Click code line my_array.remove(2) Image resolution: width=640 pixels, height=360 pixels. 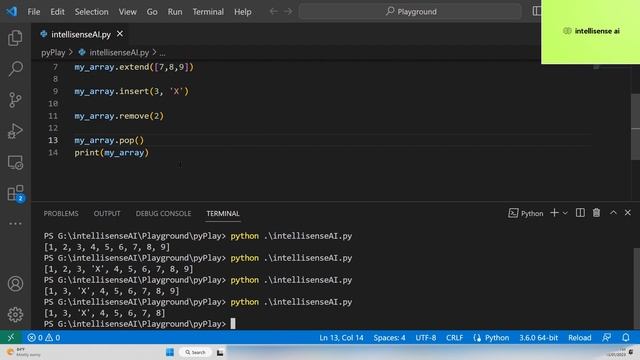click(119, 116)
